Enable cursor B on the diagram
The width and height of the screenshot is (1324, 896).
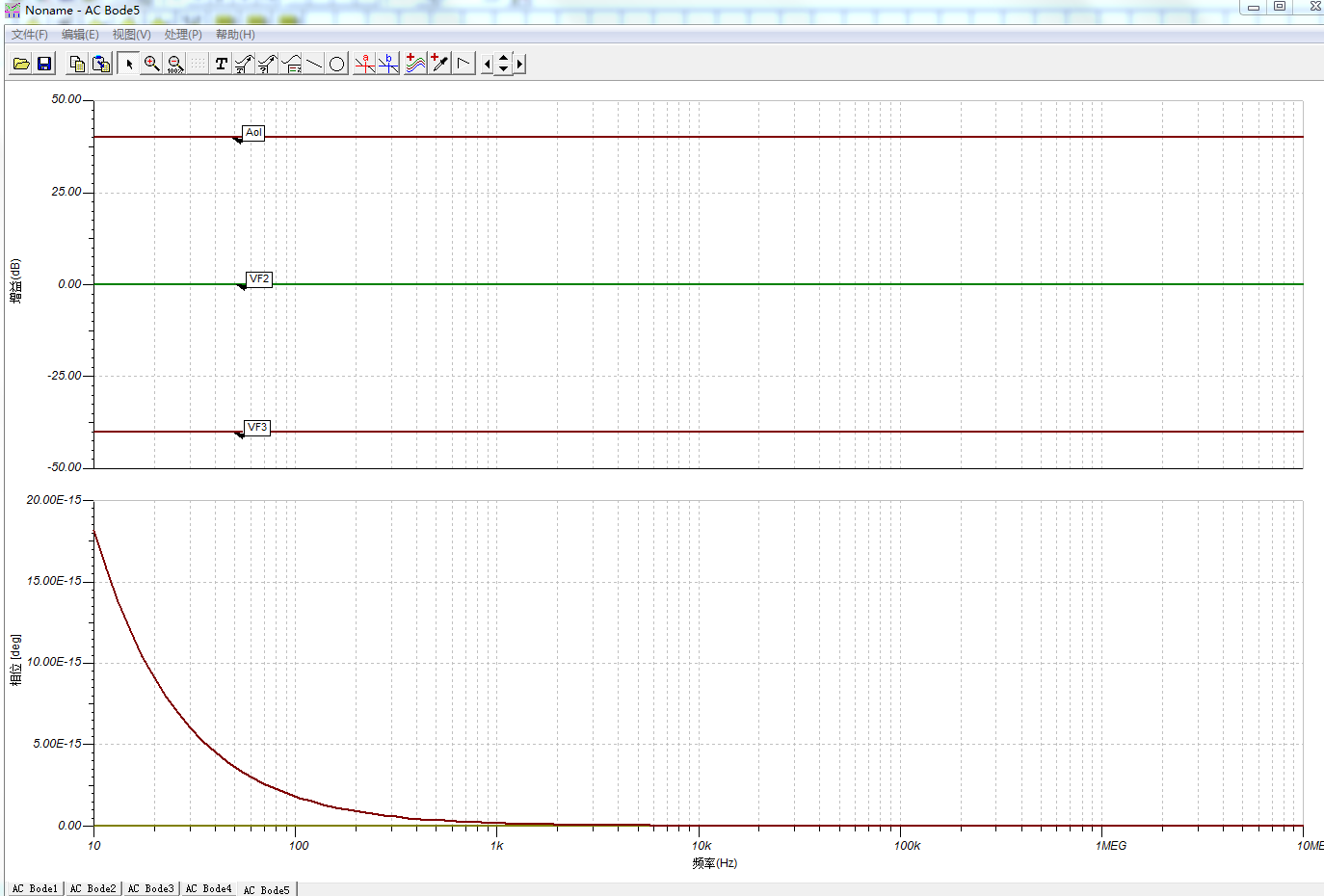[x=388, y=64]
